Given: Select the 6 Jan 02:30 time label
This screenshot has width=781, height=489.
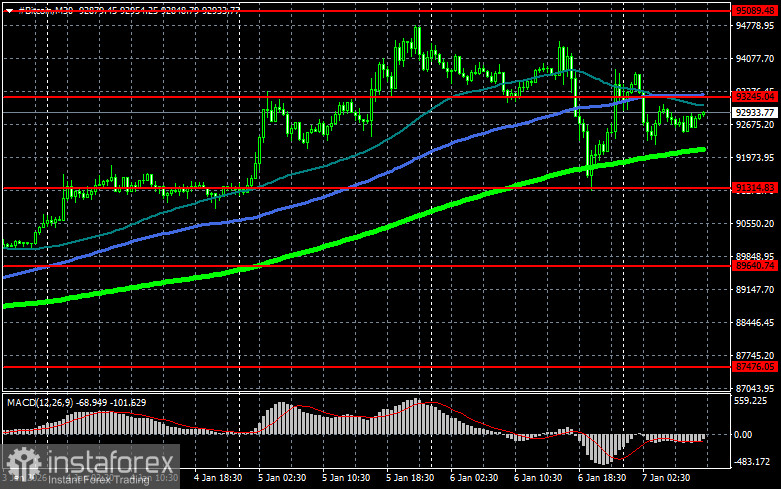Looking at the screenshot, I should point(474,478).
